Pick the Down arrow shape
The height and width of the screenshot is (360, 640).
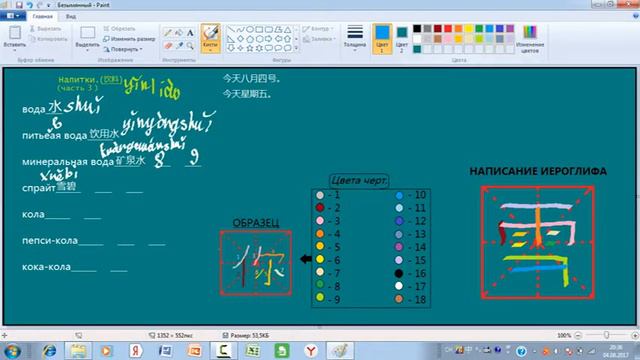(231, 48)
